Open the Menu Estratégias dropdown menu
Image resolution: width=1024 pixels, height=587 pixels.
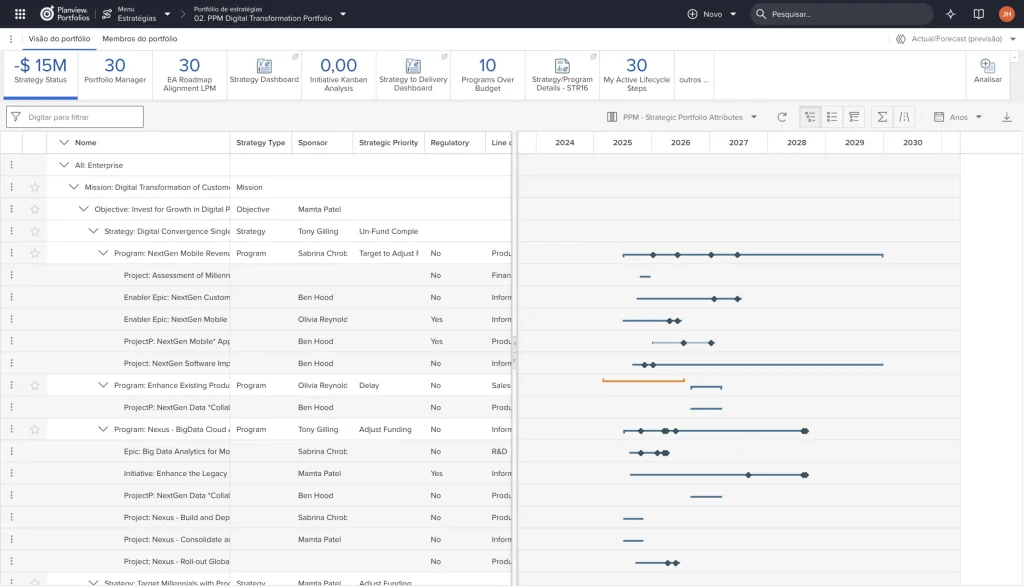[136, 14]
